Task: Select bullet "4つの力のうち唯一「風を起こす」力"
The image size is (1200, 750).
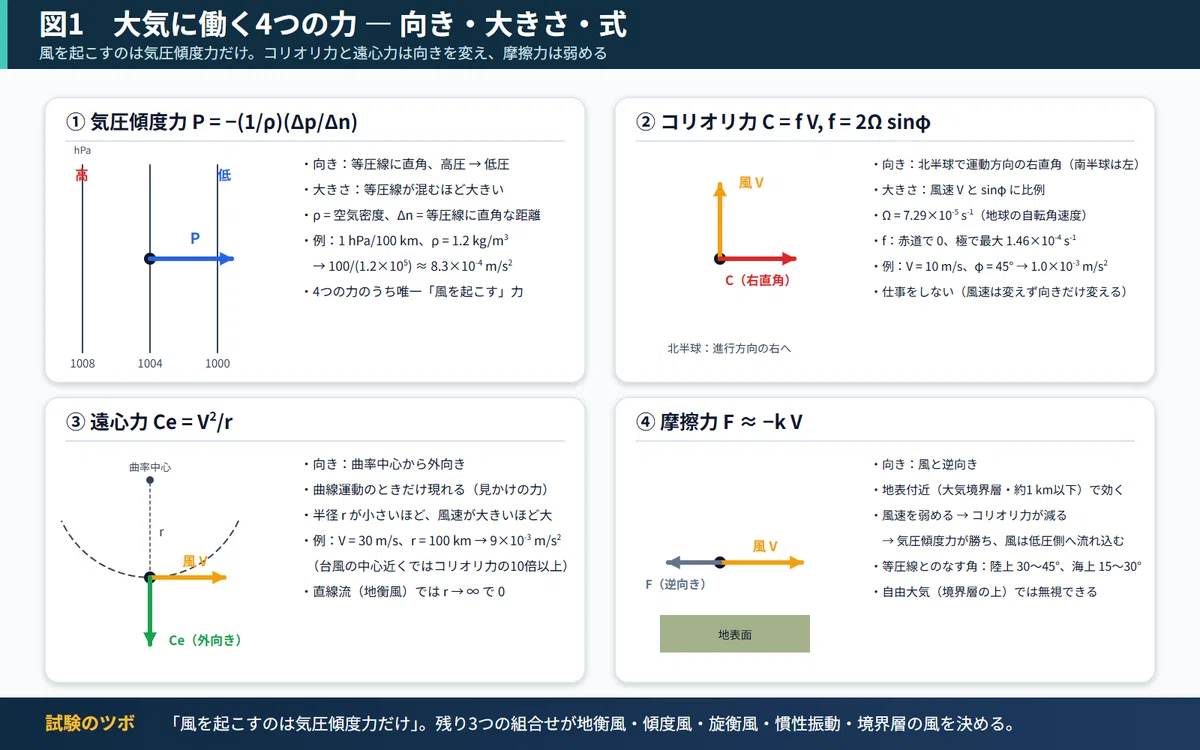Action: click(412, 292)
